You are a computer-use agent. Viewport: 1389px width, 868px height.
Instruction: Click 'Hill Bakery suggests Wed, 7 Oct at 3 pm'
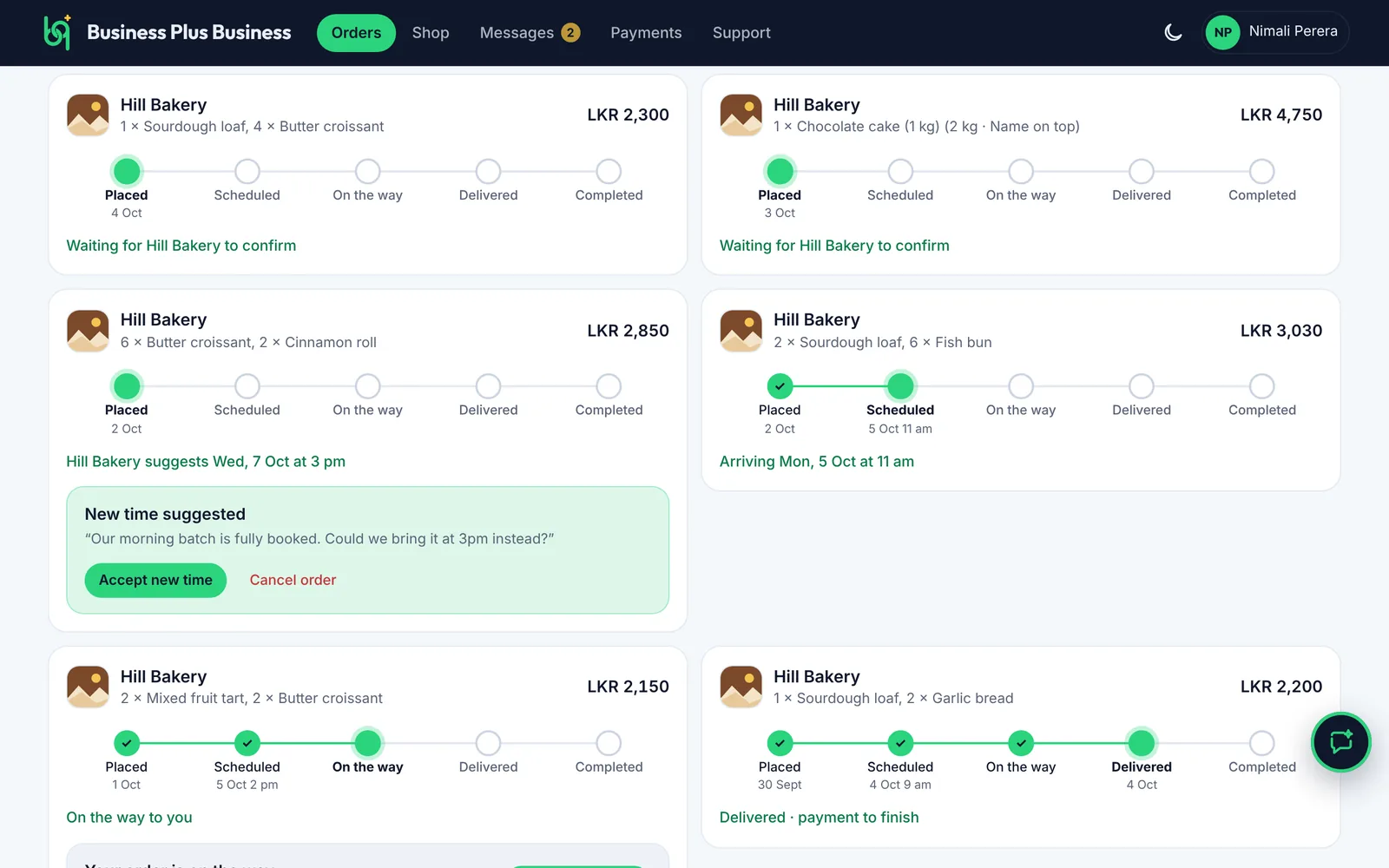click(x=206, y=462)
